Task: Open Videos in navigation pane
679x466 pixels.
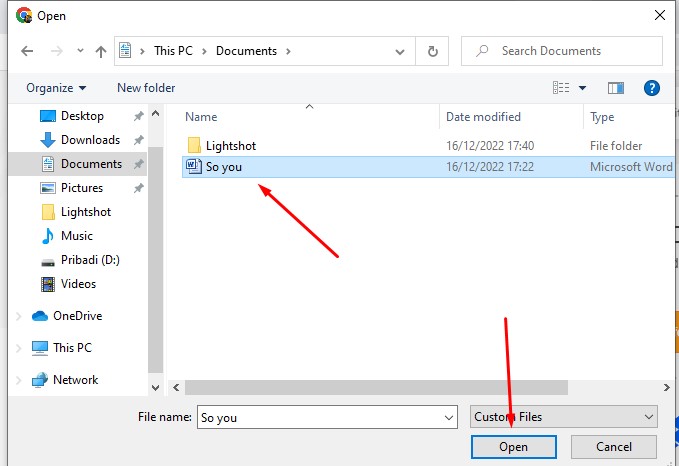Action: click(78, 284)
